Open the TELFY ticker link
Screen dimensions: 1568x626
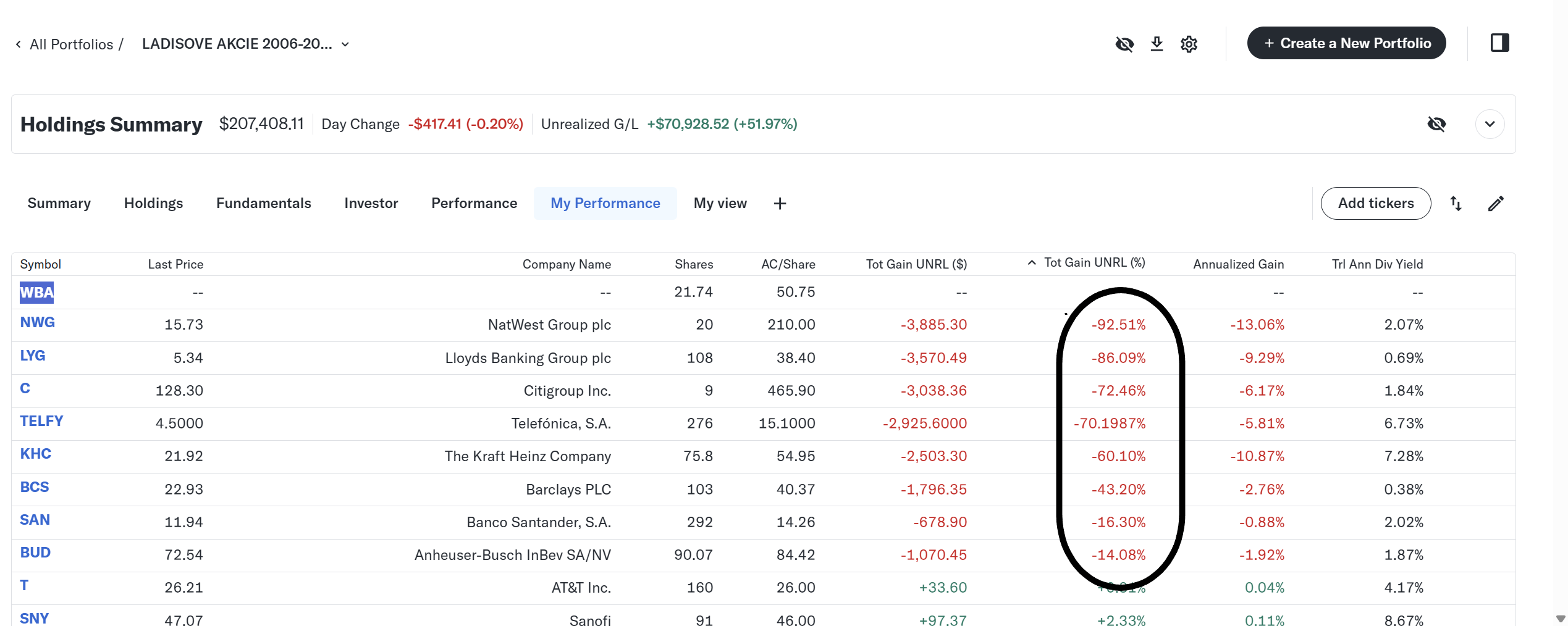pos(41,421)
